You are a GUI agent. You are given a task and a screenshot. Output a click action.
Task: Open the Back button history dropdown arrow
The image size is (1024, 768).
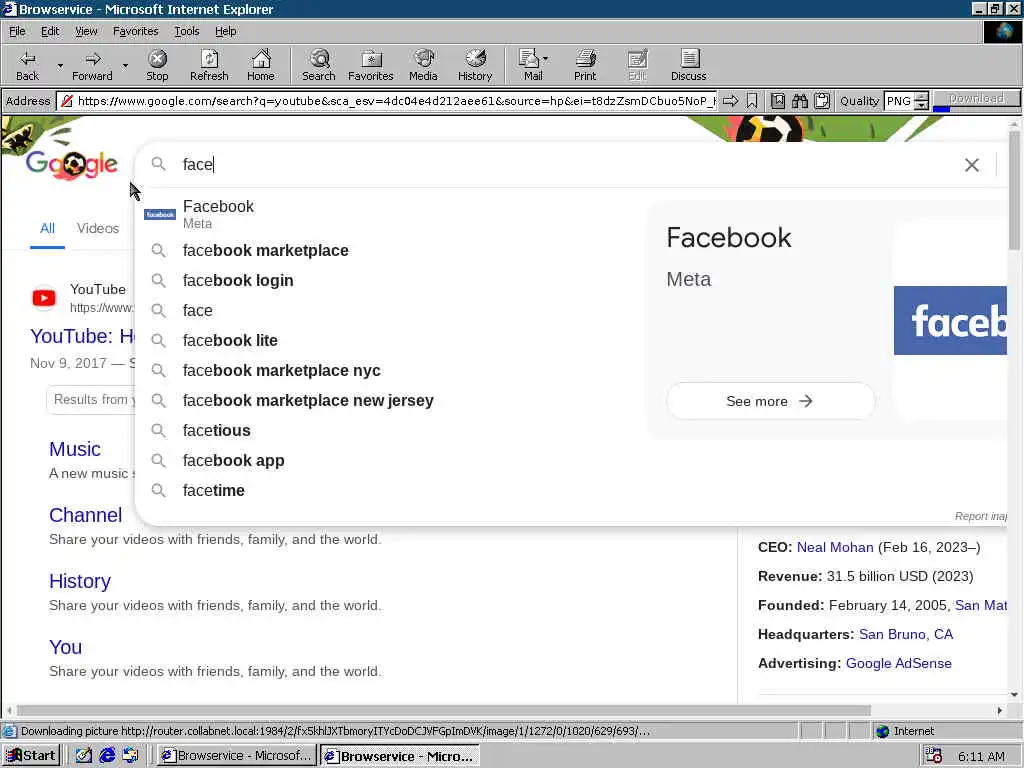pyautogui.click(x=60, y=65)
